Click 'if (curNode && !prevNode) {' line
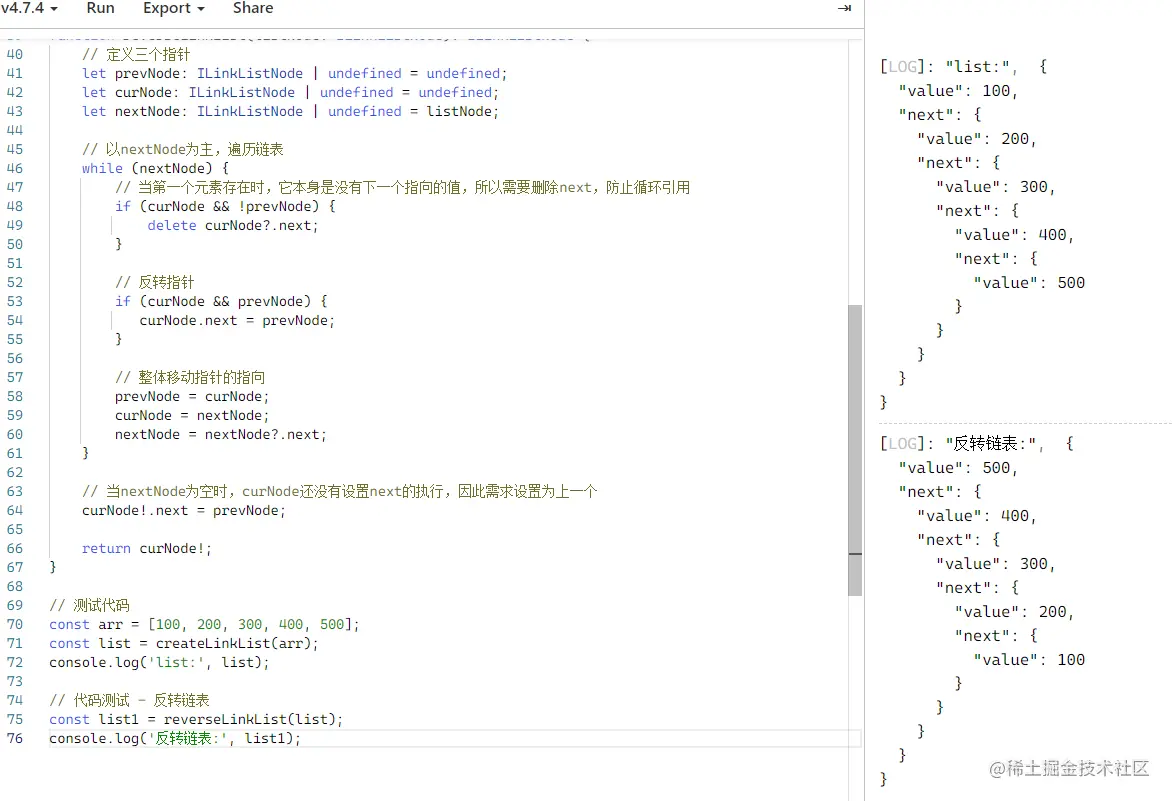 click(225, 206)
